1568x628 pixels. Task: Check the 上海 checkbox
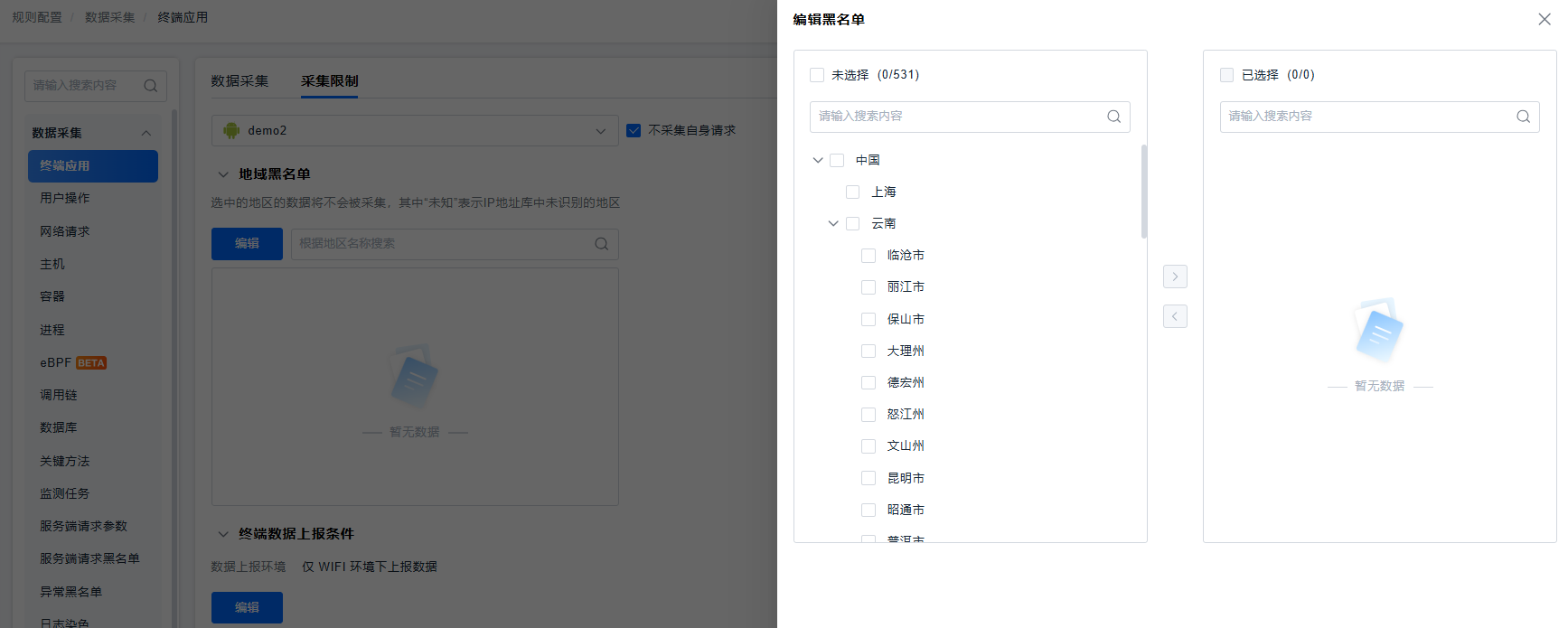852,192
